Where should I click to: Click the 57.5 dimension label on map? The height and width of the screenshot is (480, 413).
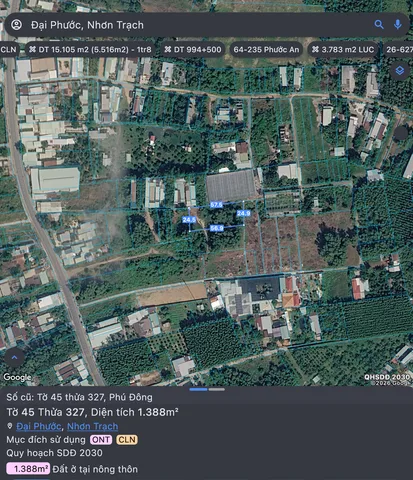(x=216, y=205)
